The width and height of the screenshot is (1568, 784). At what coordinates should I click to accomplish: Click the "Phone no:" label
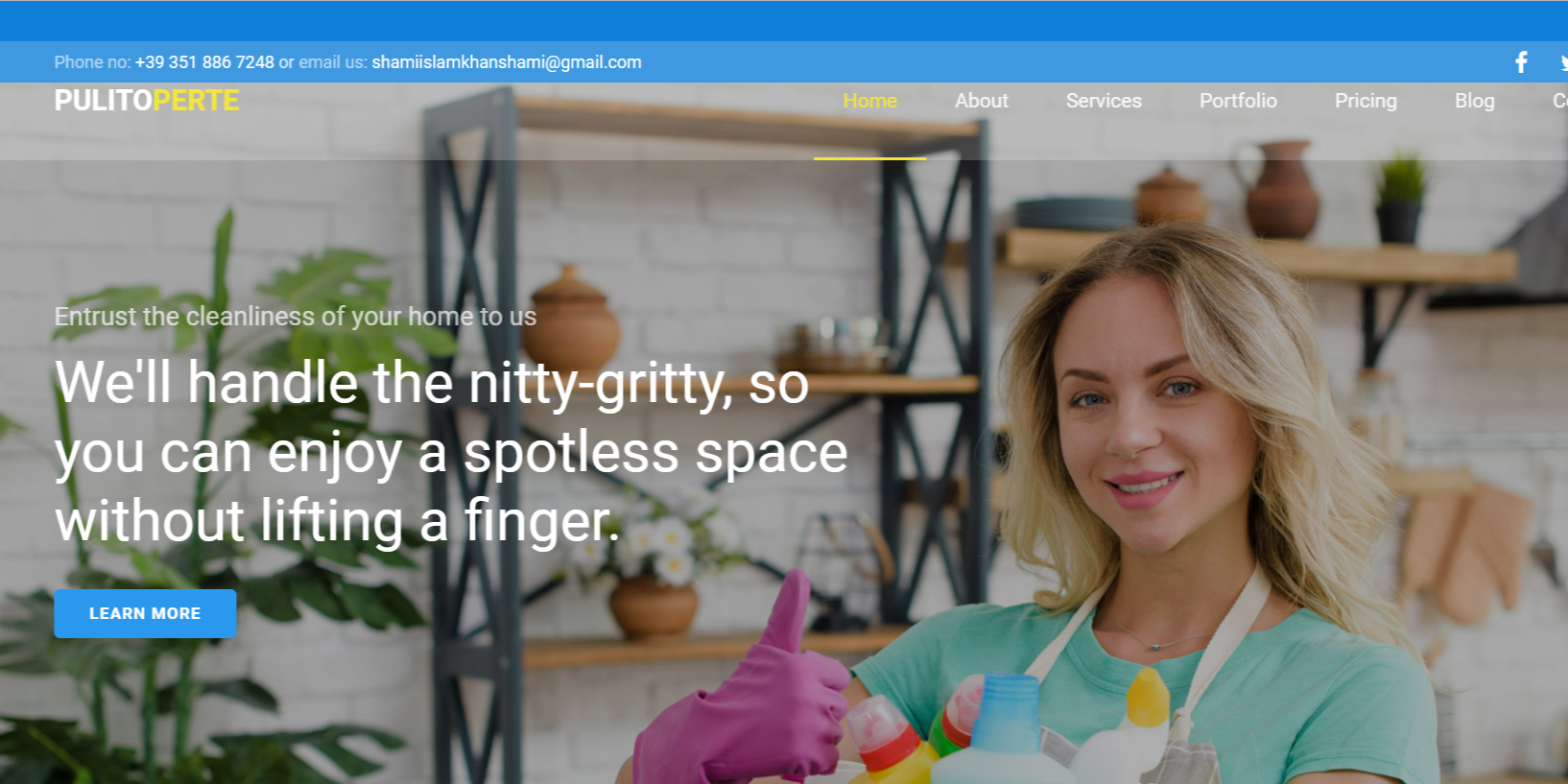point(92,62)
